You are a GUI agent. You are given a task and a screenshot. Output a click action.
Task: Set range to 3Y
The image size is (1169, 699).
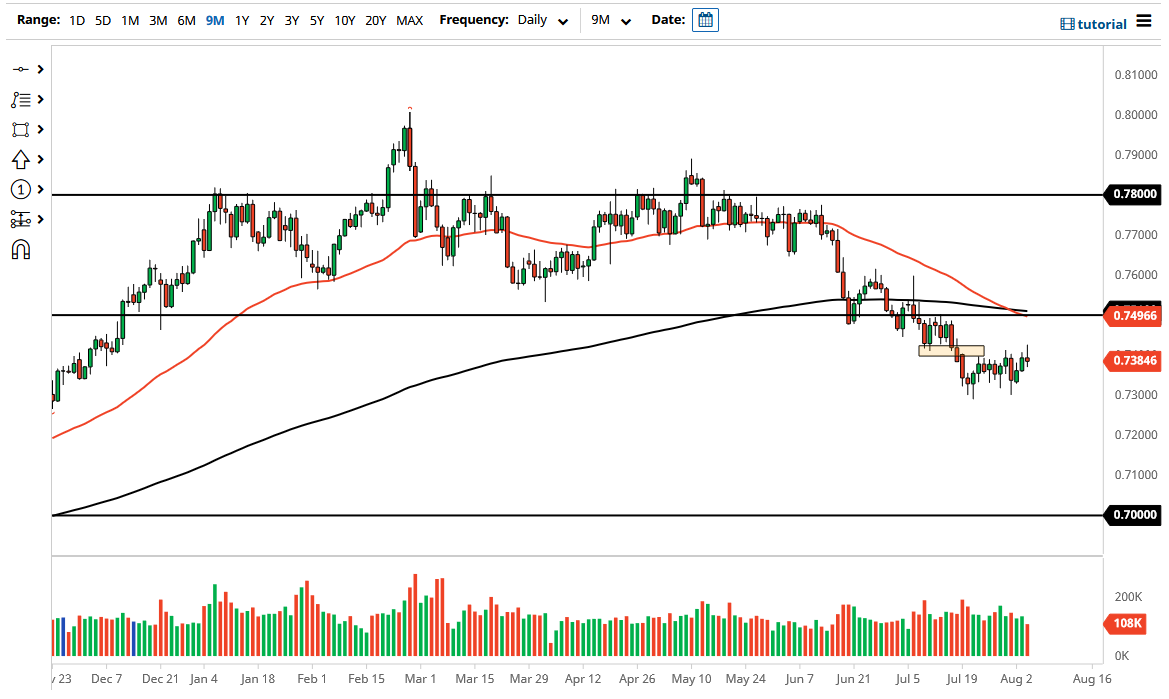click(292, 20)
